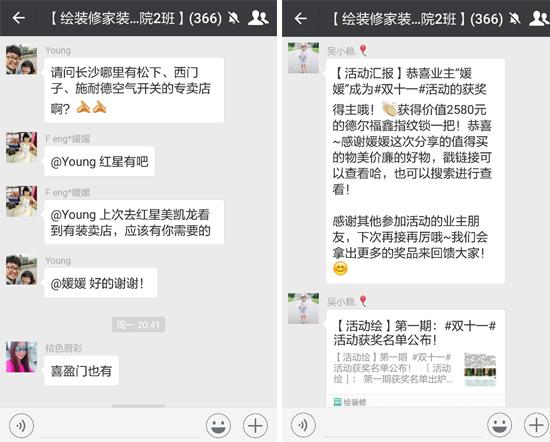Open group members icon in left chat
The height and width of the screenshot is (442, 550).
pyautogui.click(x=258, y=18)
